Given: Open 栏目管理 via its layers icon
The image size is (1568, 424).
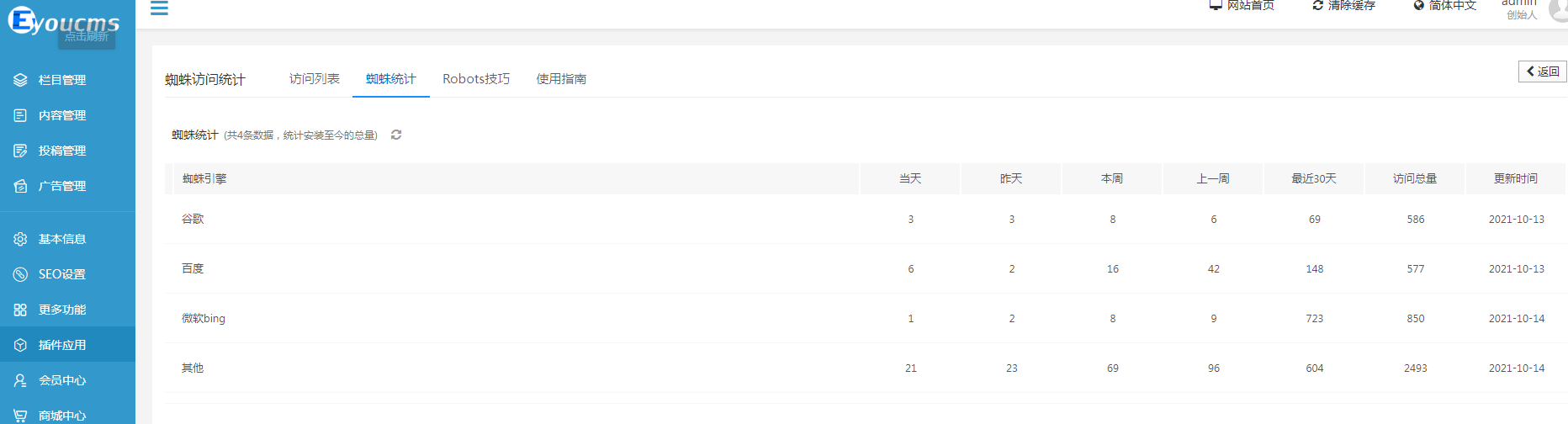Looking at the screenshot, I should coord(20,80).
